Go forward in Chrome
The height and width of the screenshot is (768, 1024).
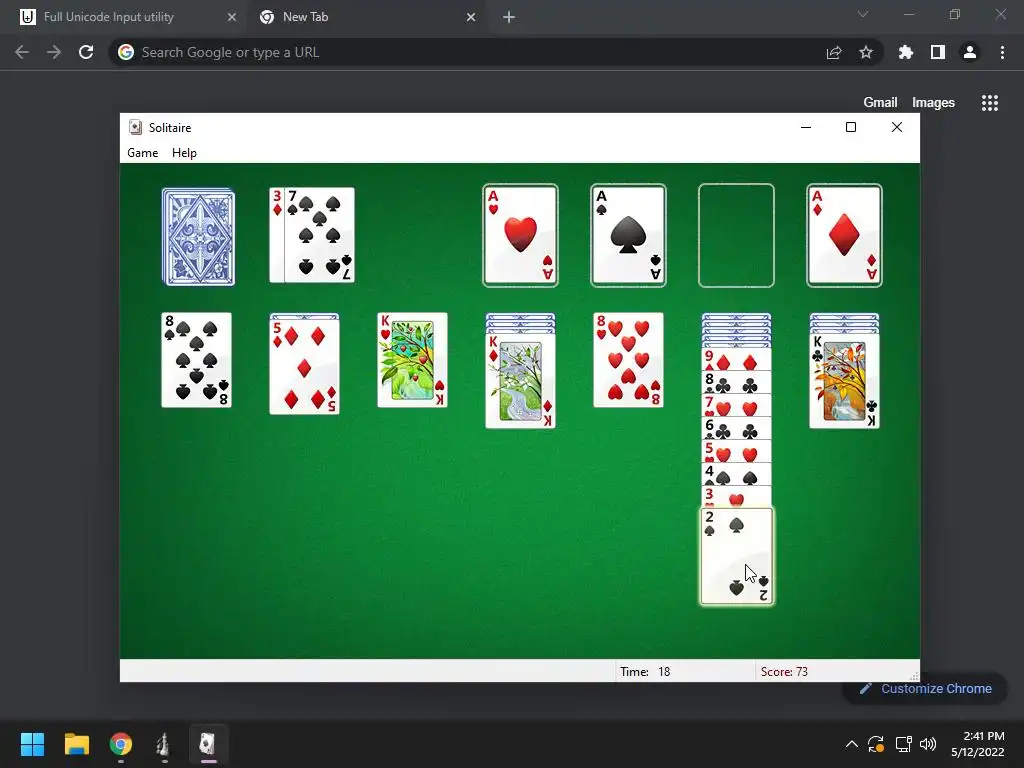(x=54, y=52)
